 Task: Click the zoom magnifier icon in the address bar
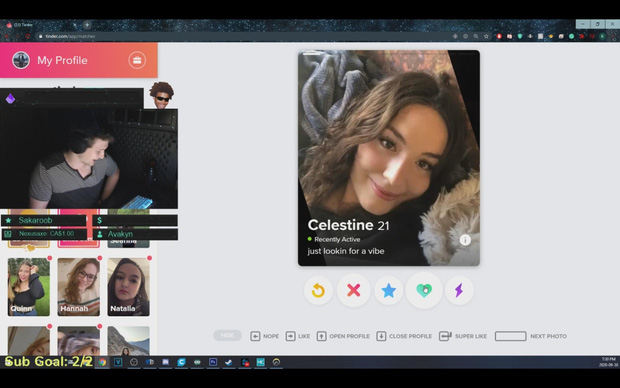tap(476, 36)
